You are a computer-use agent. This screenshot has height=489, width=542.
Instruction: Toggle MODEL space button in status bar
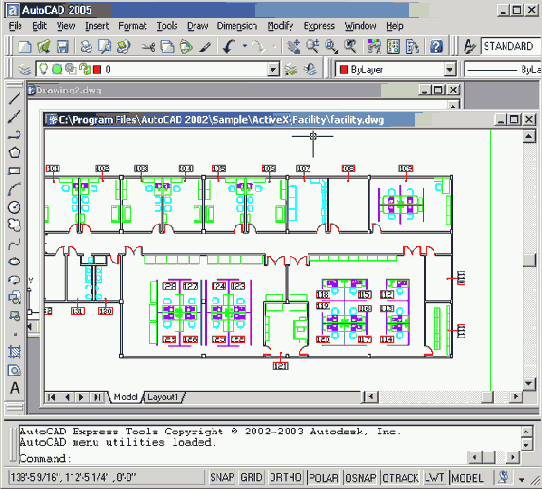tap(467, 478)
